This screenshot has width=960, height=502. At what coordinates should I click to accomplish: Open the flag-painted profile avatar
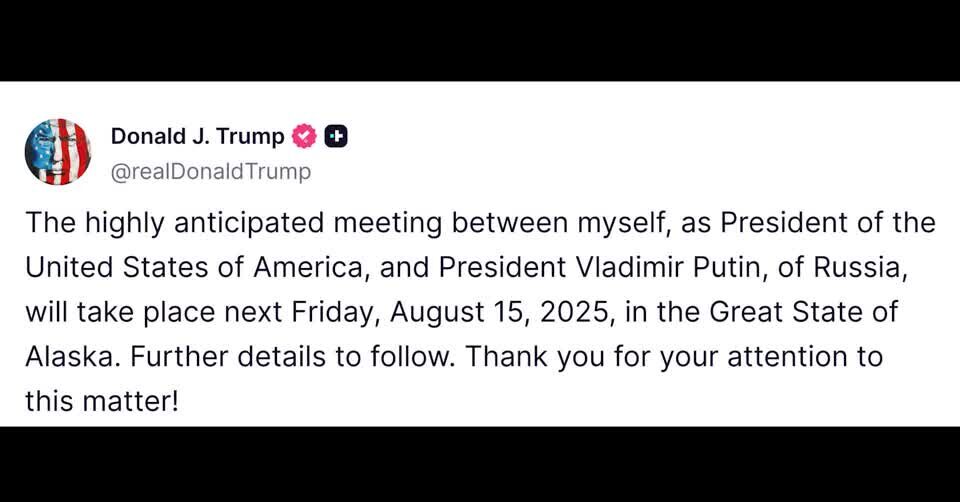click(58, 152)
